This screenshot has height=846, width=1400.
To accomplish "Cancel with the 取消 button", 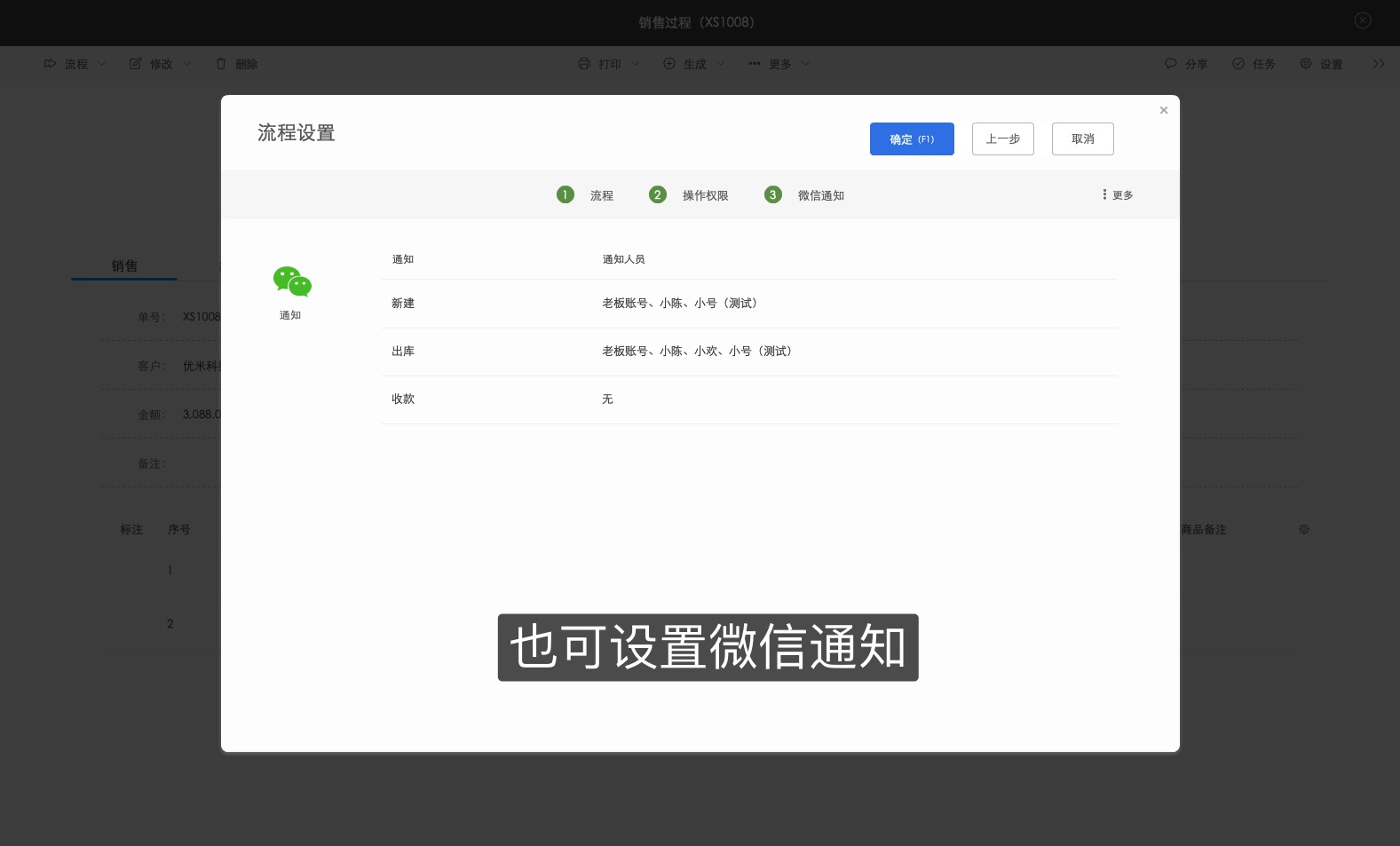I will (x=1082, y=139).
